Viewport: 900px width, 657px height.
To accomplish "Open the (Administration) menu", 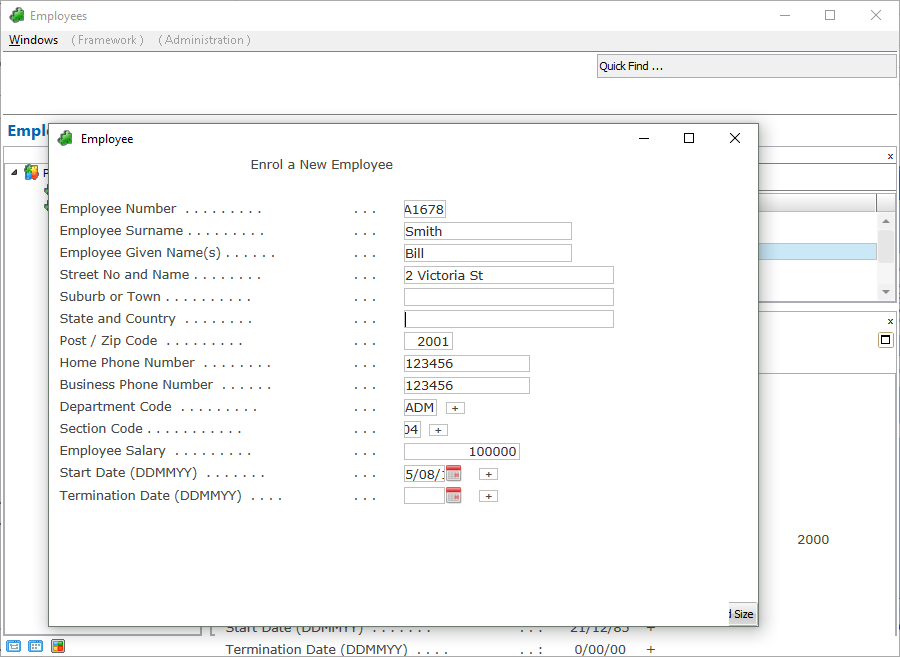I will 204,40.
